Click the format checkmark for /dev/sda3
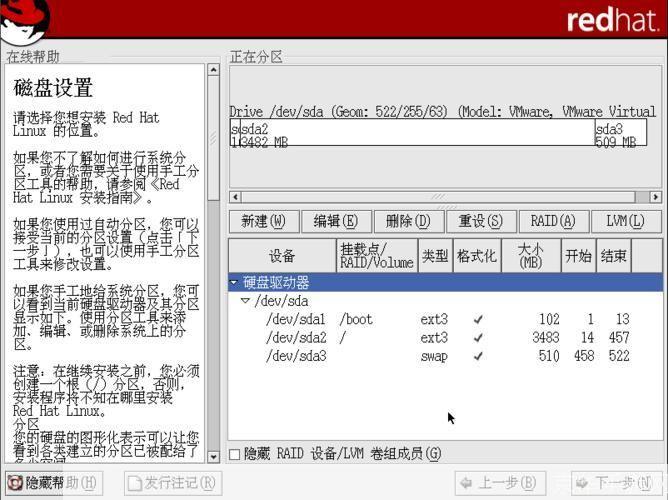Screen dimensions: 668x500 click(478, 356)
